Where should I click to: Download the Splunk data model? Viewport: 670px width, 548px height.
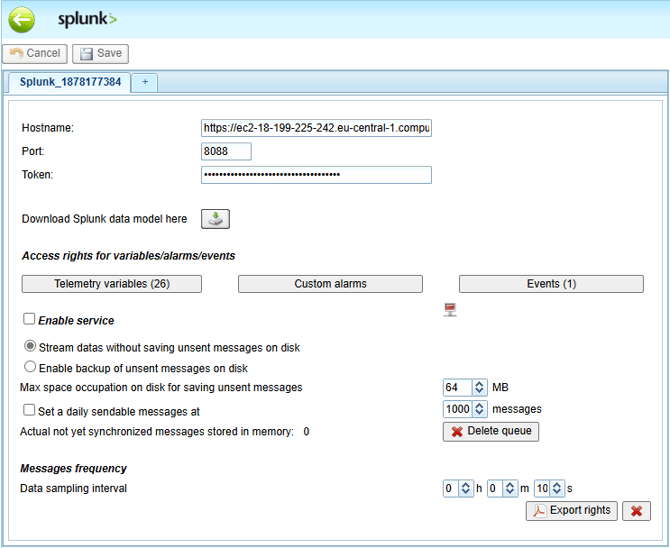[x=215, y=219]
